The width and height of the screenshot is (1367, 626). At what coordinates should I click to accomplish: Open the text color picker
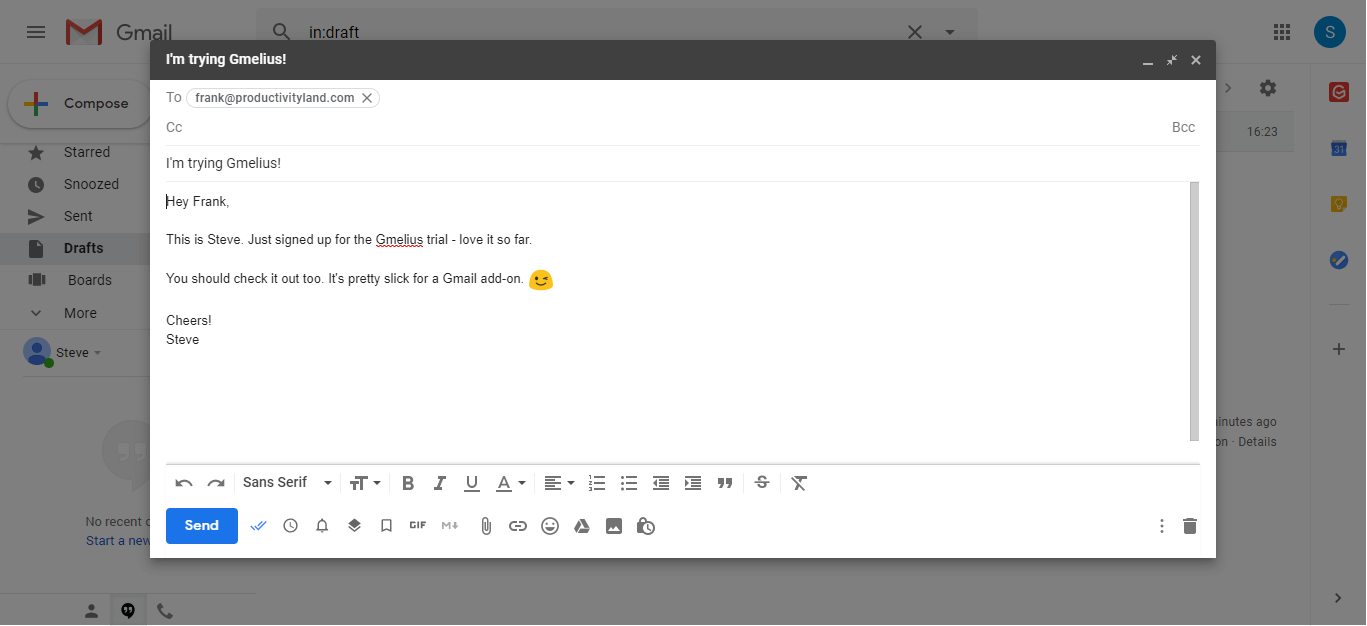click(510, 483)
